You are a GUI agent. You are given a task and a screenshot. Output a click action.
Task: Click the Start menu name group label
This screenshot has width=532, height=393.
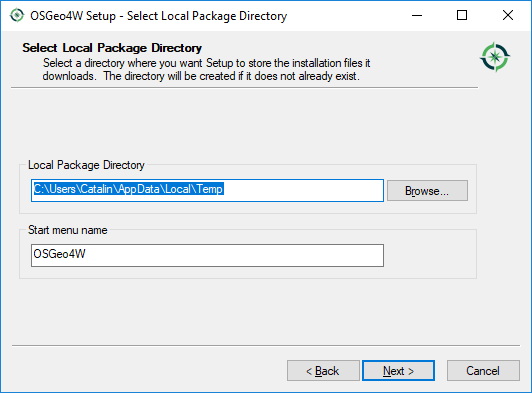(68, 230)
